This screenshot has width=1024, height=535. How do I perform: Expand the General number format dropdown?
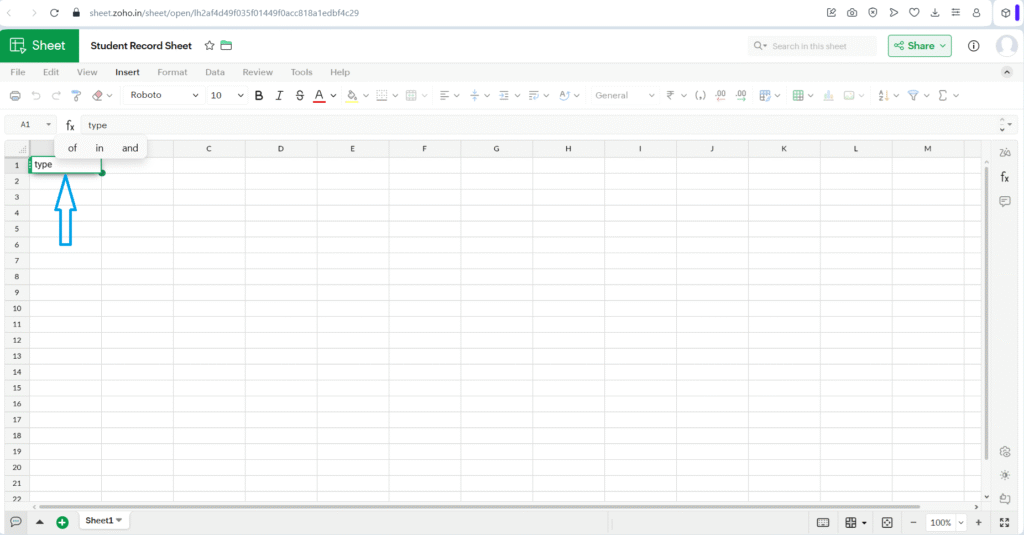(624, 96)
